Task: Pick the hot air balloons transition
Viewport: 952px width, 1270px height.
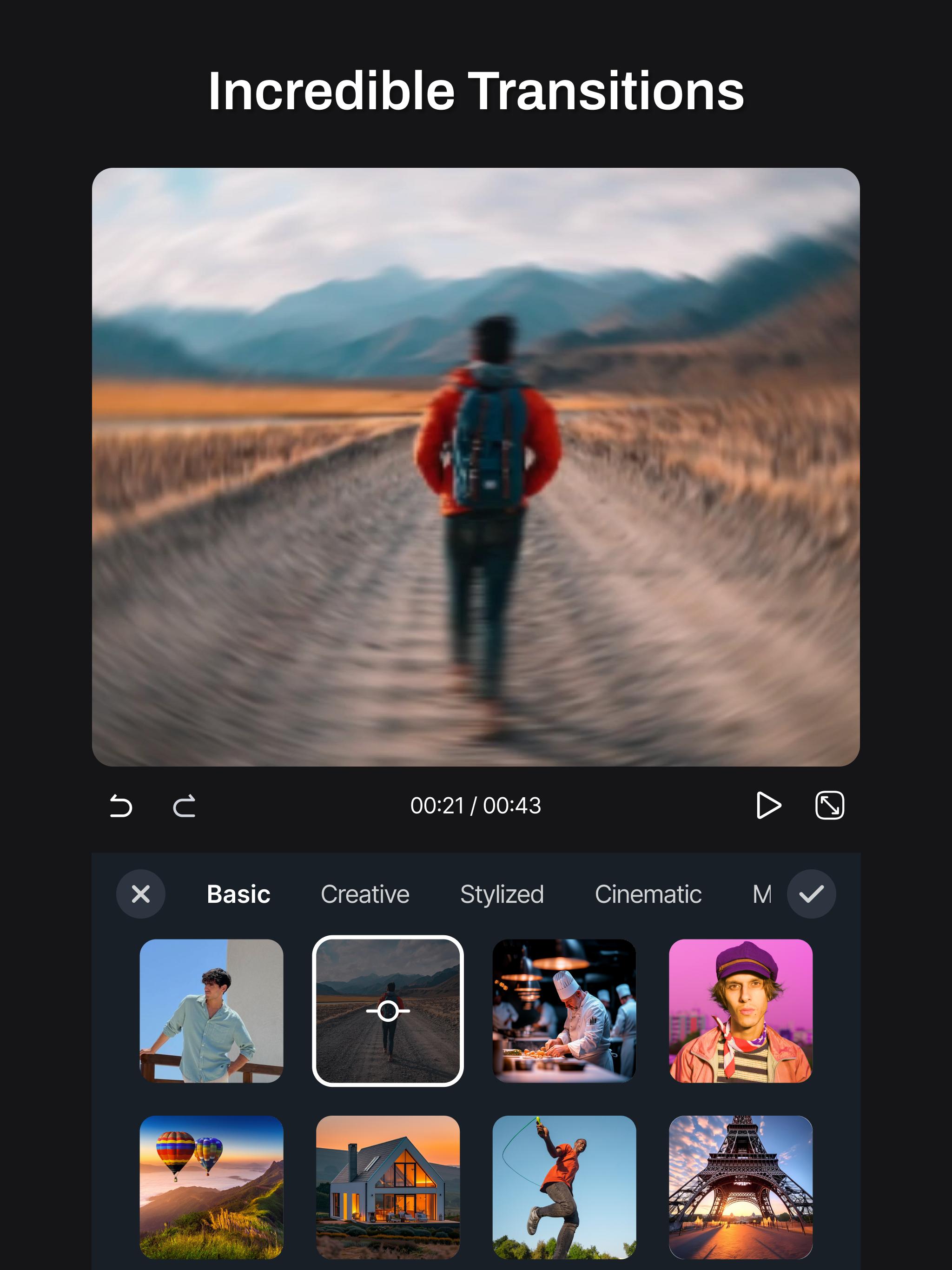Action: click(x=212, y=1187)
